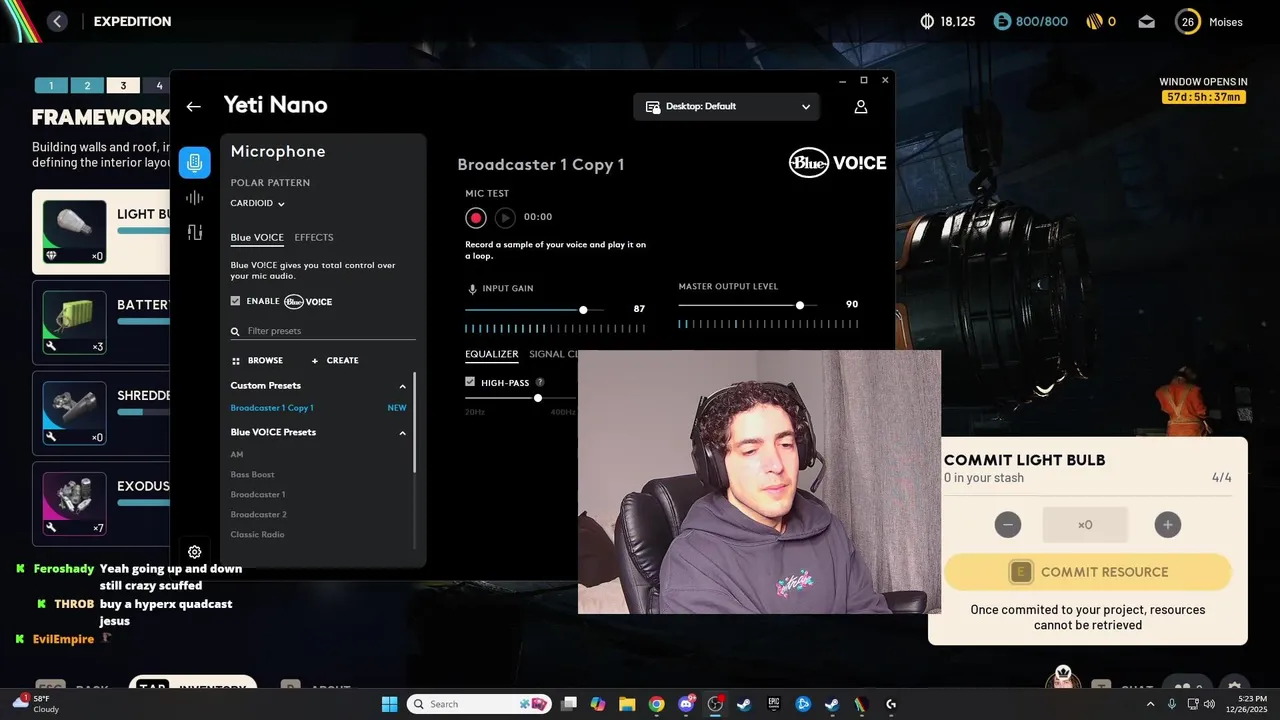This screenshot has height=720, width=1280.
Task: Select the Broadcaster 1 Copy 1 preset
Action: [272, 408]
